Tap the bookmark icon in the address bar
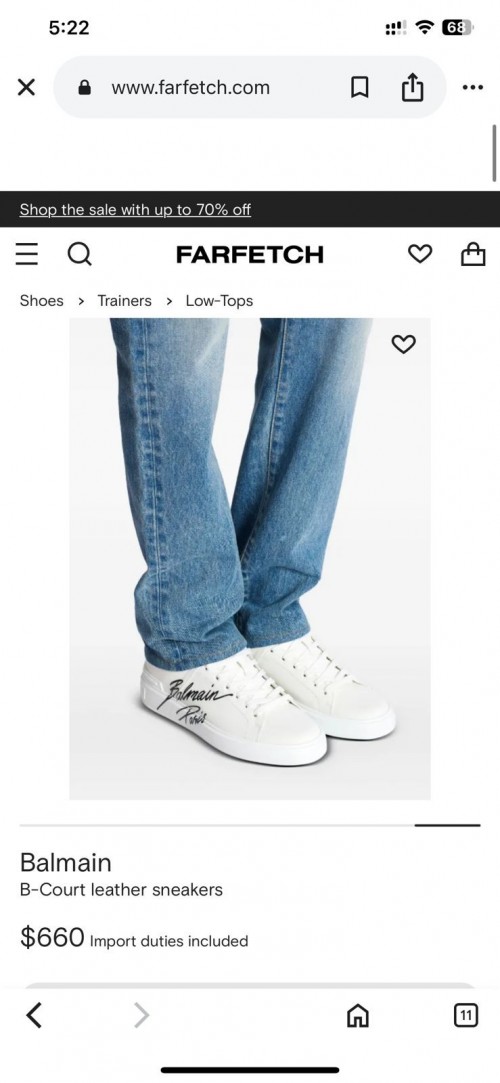Image resolution: width=500 pixels, height=1083 pixels. click(359, 88)
